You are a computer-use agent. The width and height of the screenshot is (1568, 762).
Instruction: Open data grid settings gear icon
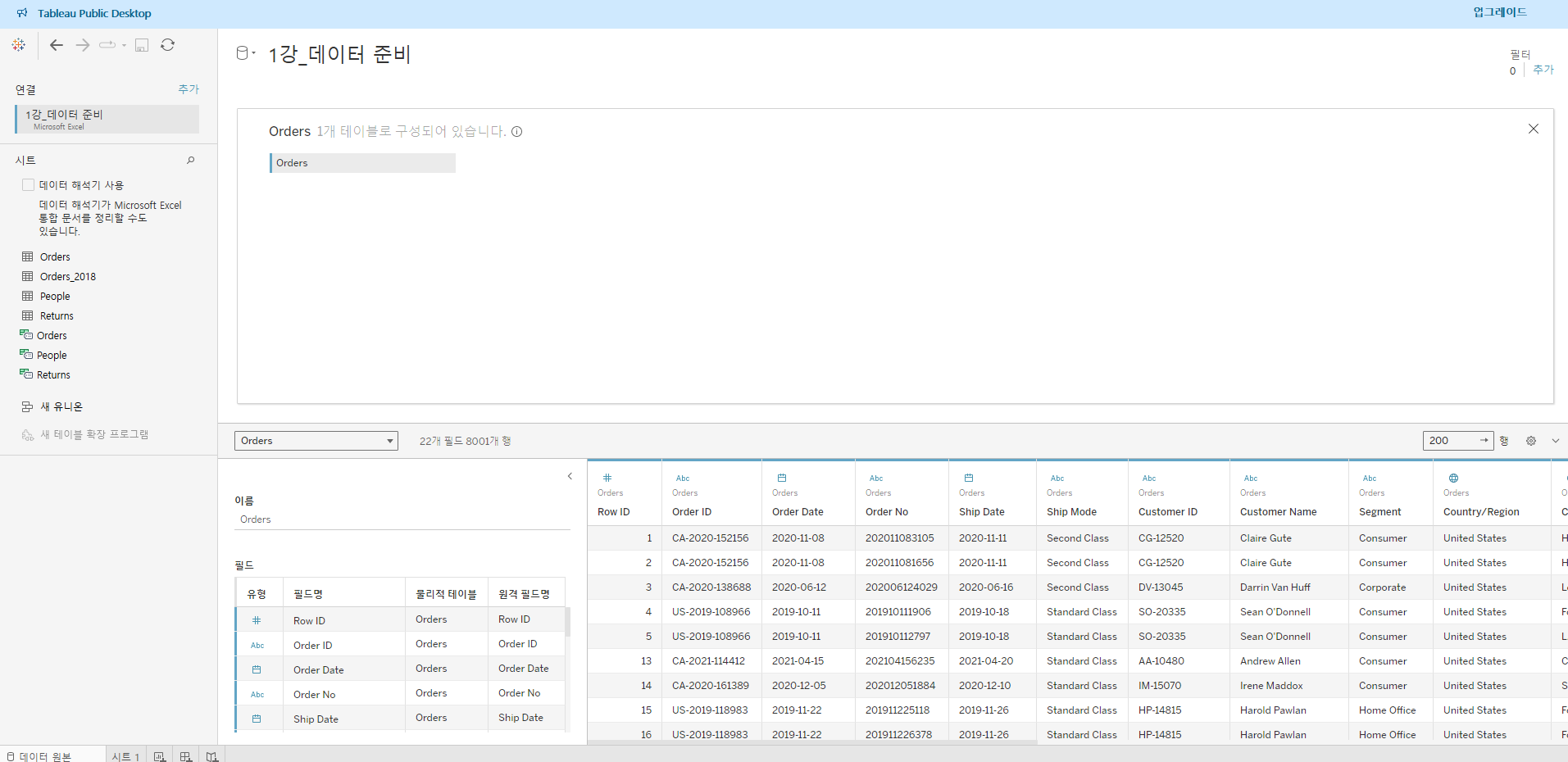(x=1531, y=441)
